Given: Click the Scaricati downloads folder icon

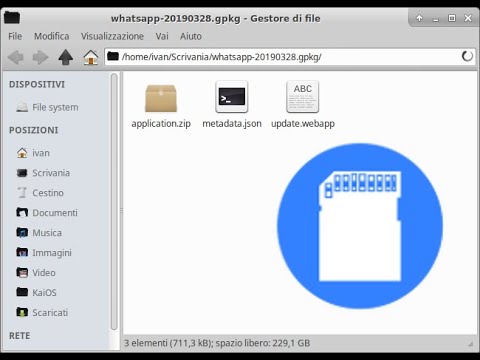Looking at the screenshot, I should coord(22,312).
